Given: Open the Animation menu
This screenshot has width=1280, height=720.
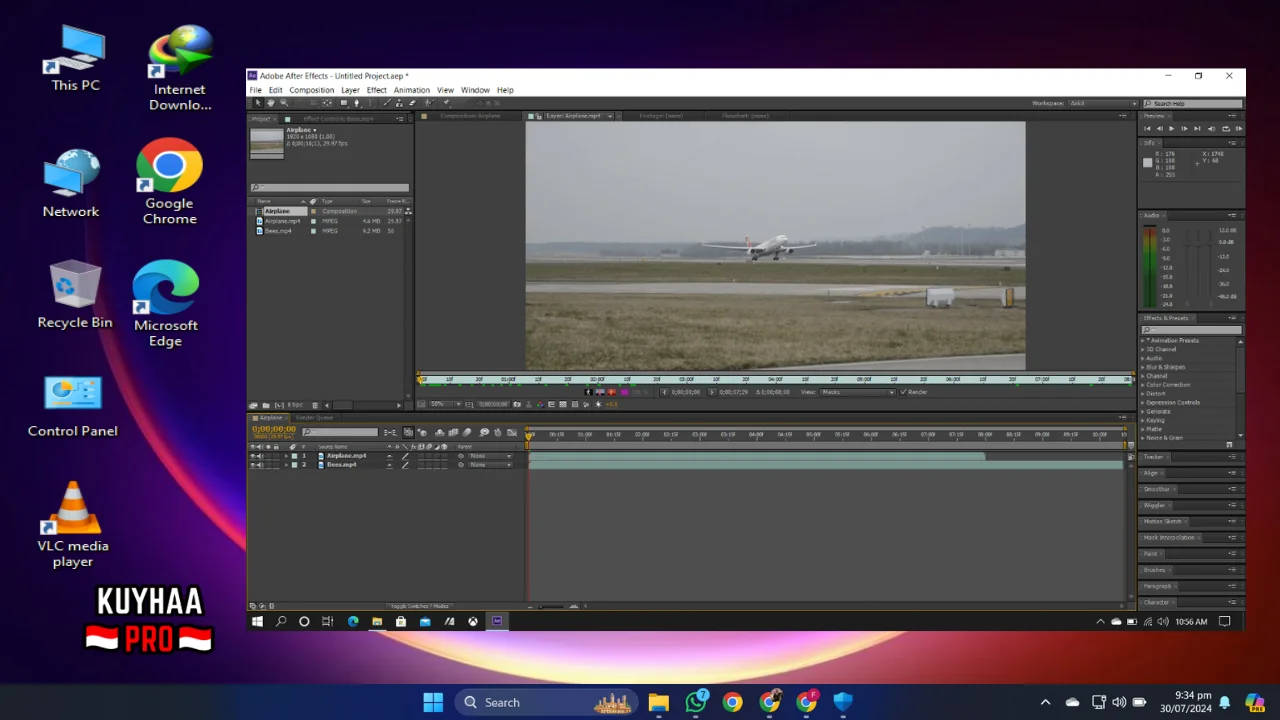Looking at the screenshot, I should click(411, 90).
